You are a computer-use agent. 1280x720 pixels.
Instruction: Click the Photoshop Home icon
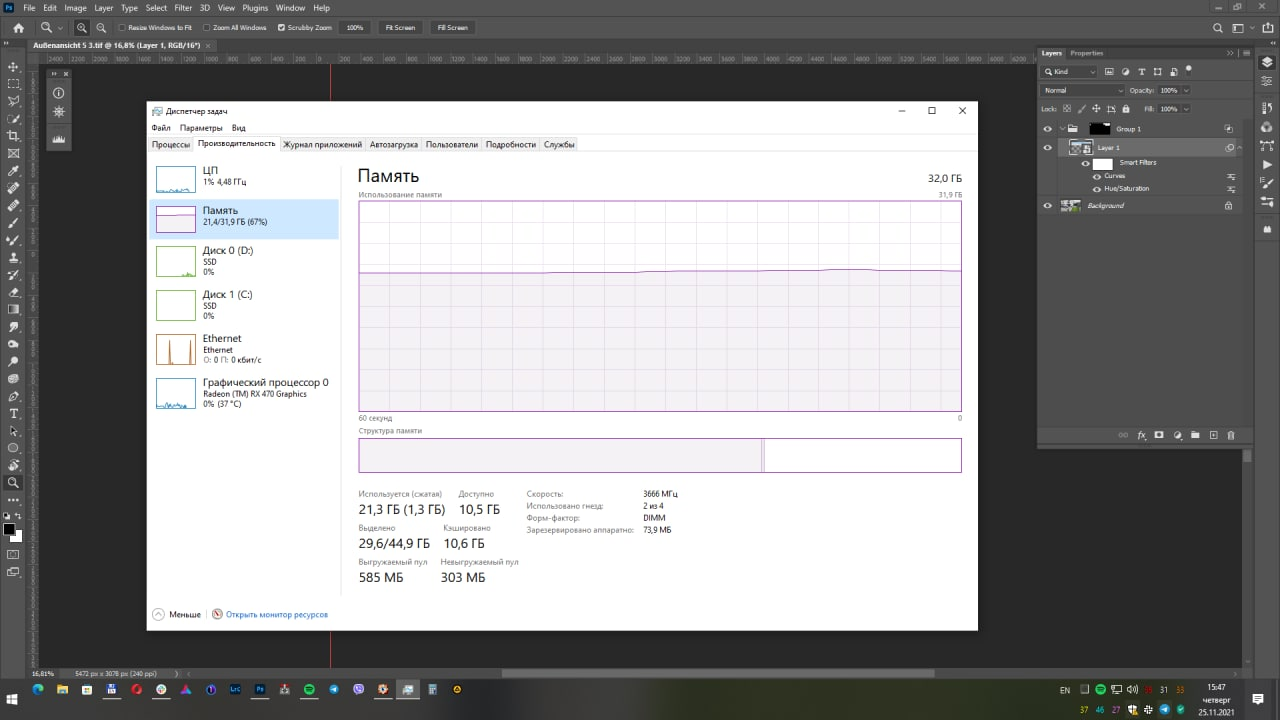point(18,28)
